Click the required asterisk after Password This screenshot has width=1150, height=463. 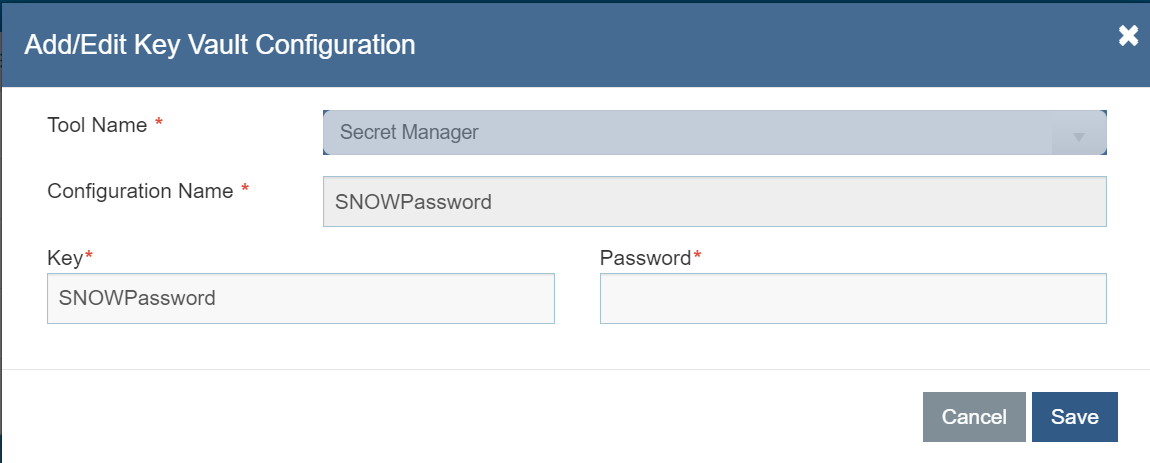[x=697, y=258]
